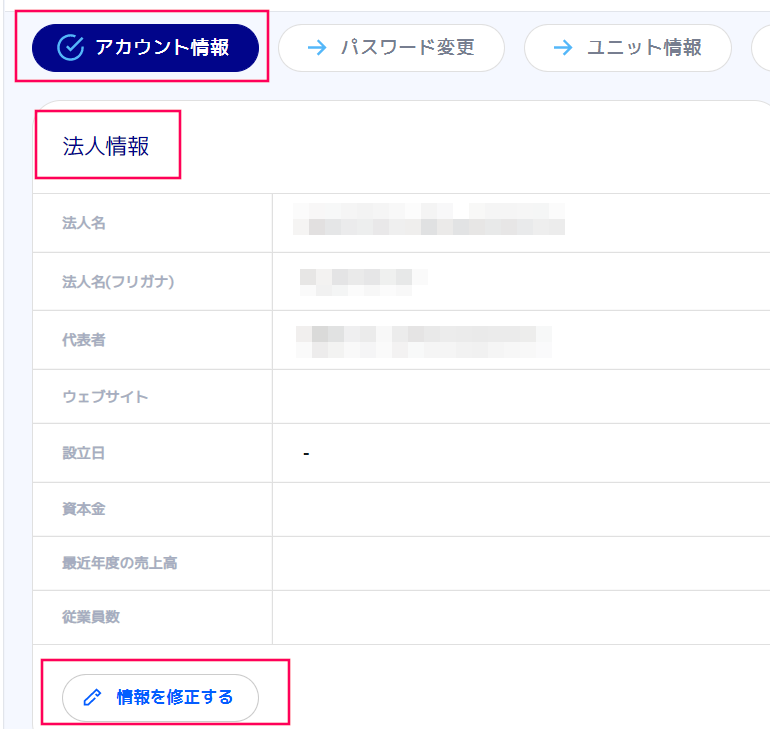Click the pencil icon in 情報を修正する
770x729 pixels.
point(92,698)
